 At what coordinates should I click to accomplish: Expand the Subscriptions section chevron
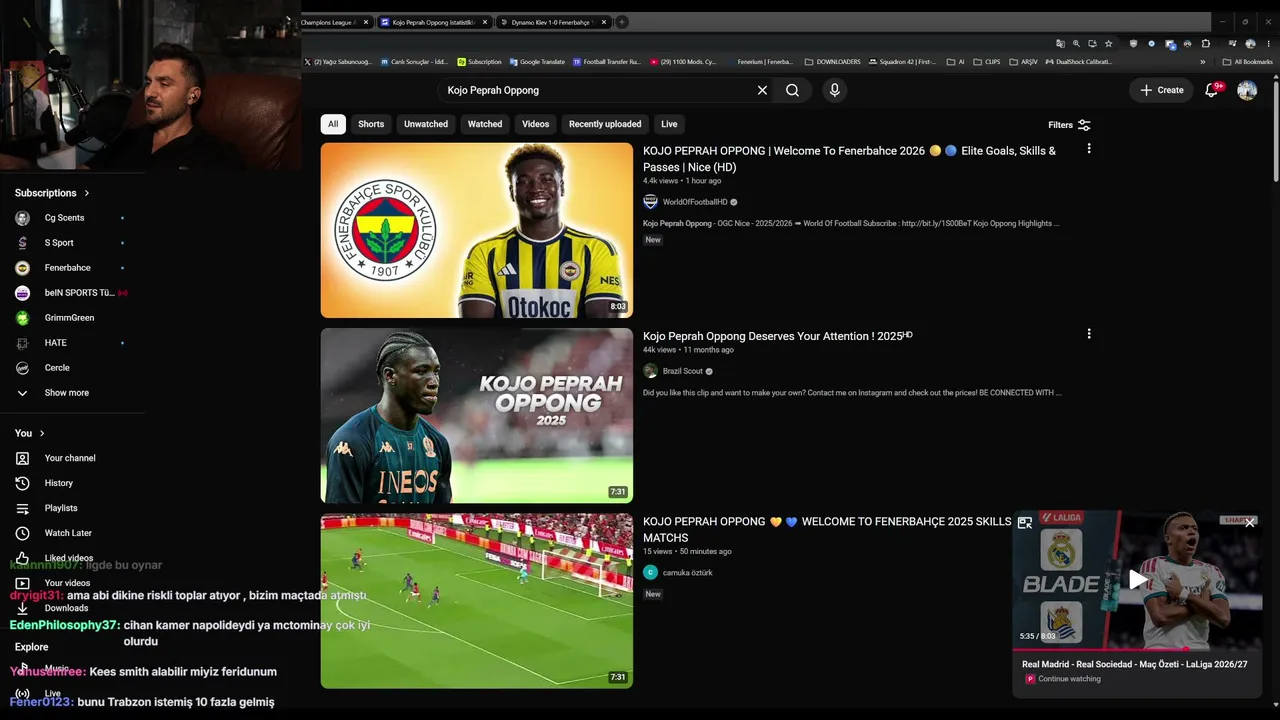point(87,193)
